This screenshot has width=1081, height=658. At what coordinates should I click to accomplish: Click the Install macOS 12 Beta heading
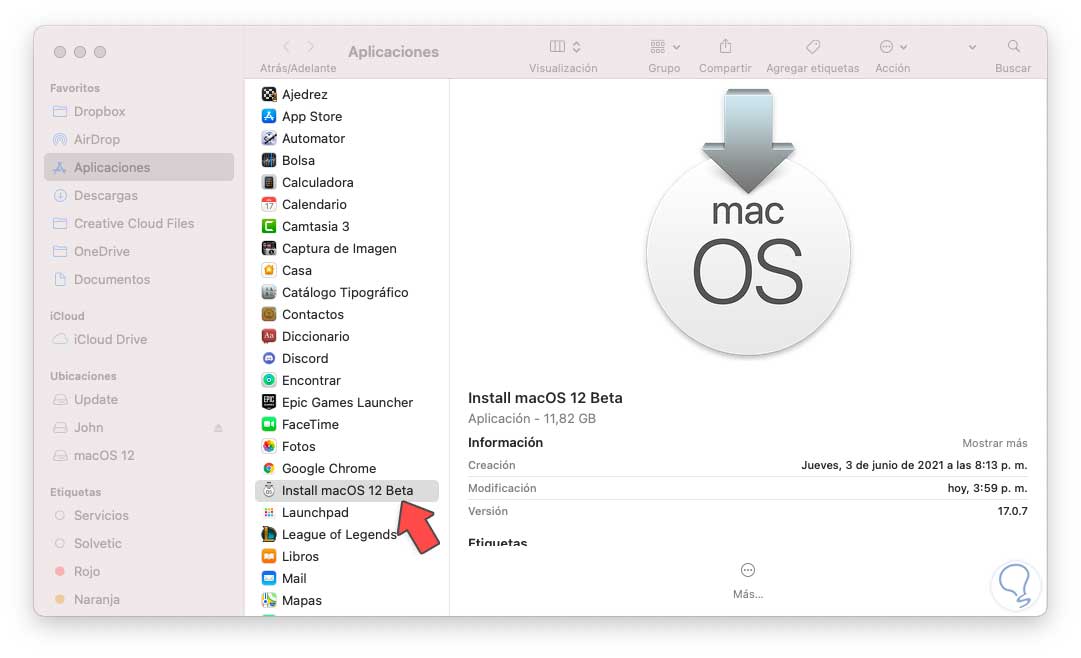[545, 398]
